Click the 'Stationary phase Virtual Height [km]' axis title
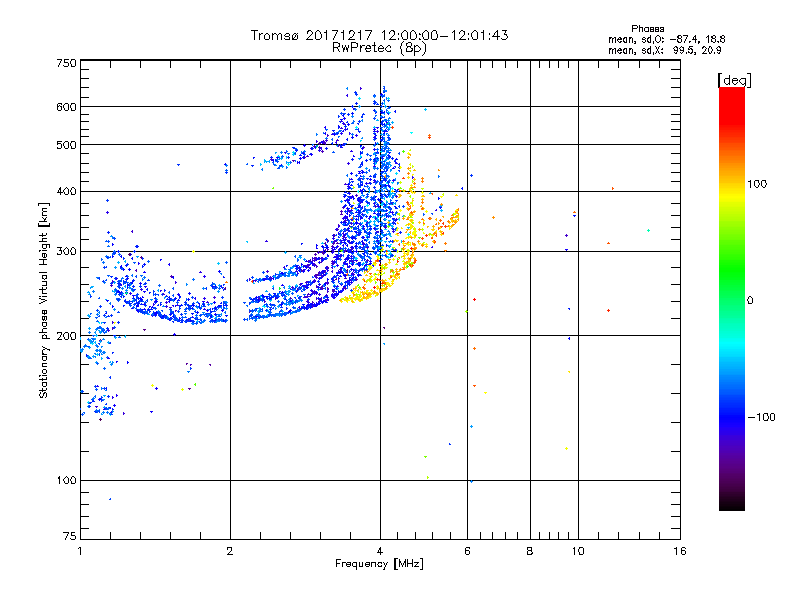 [x=44, y=300]
